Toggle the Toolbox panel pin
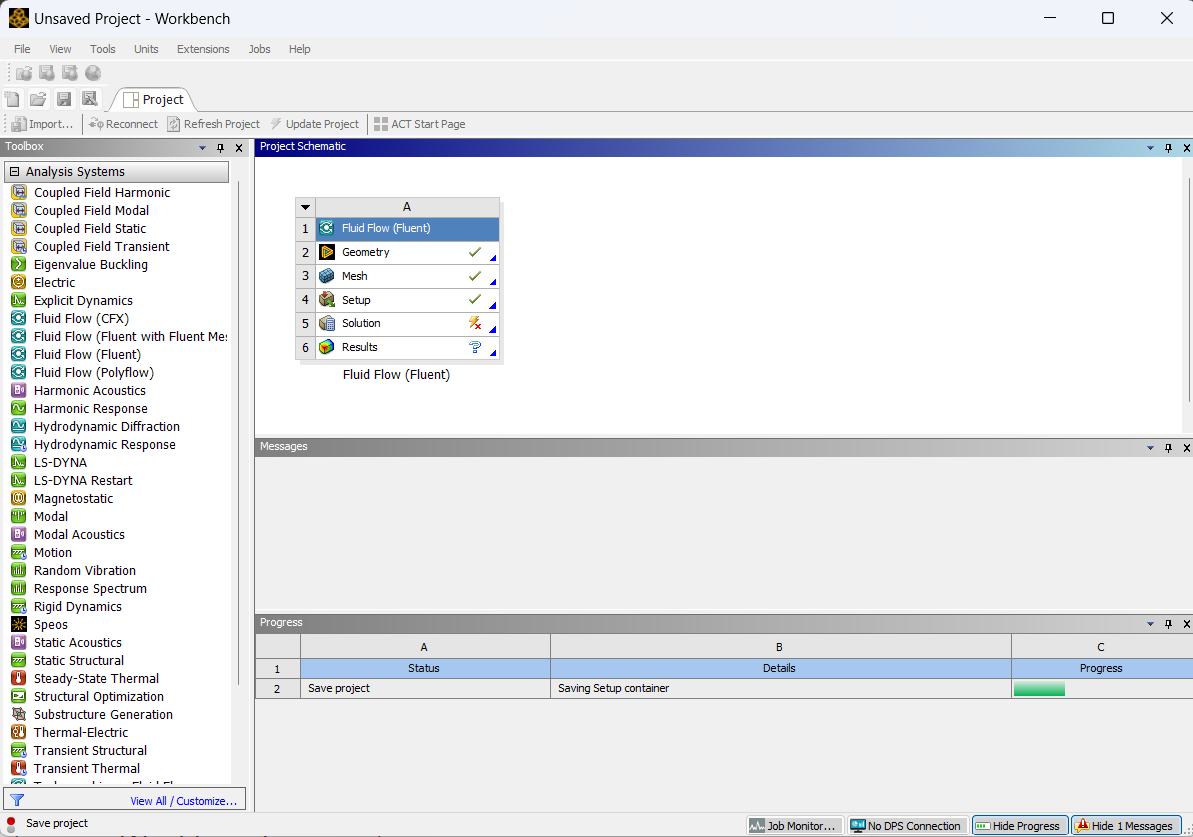The image size is (1193, 837). (221, 148)
